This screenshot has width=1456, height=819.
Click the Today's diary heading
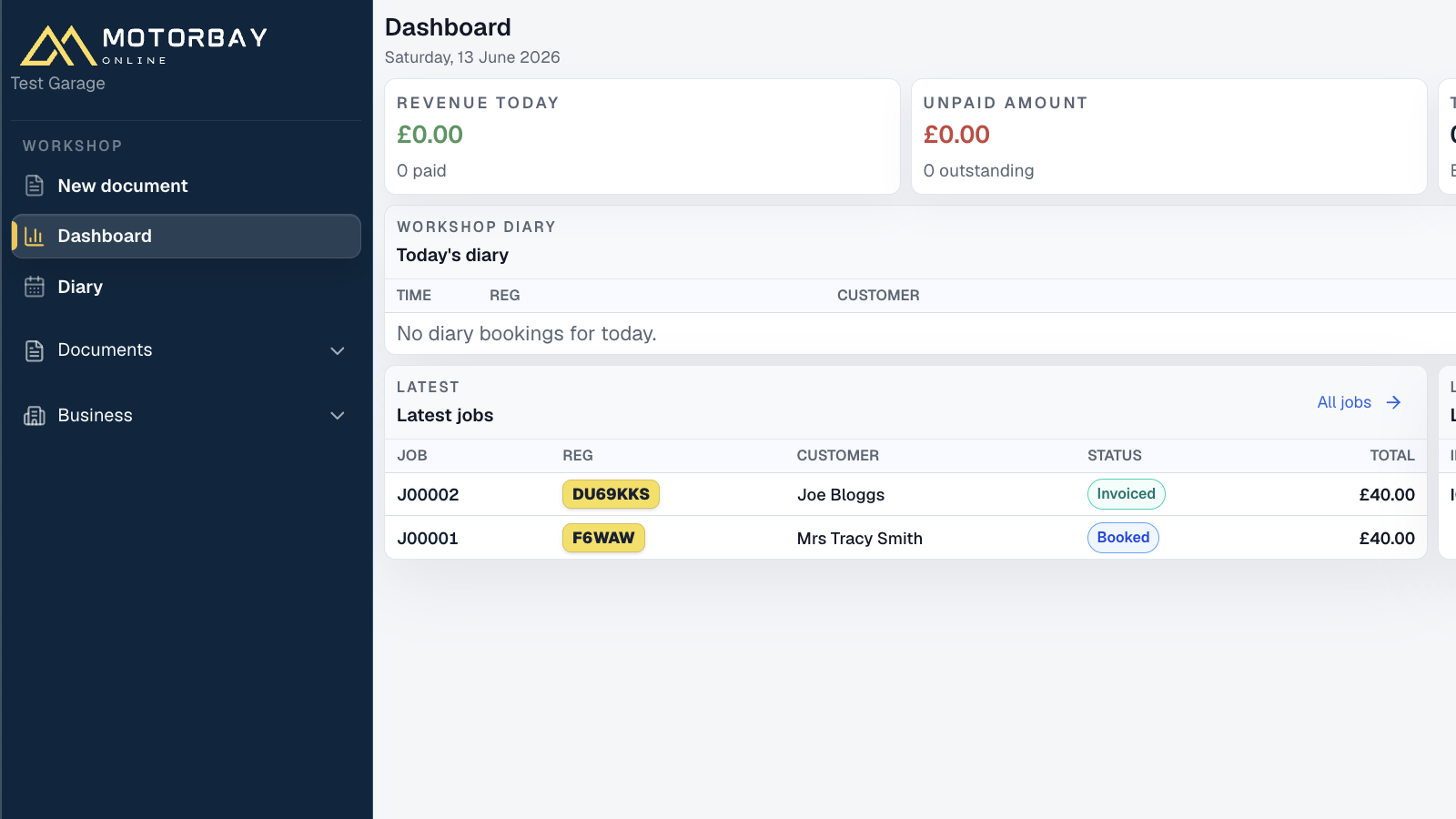tap(452, 256)
